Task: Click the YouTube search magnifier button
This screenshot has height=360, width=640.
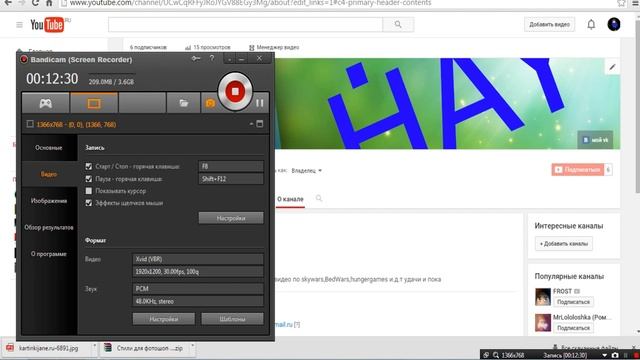Action: click(x=398, y=24)
